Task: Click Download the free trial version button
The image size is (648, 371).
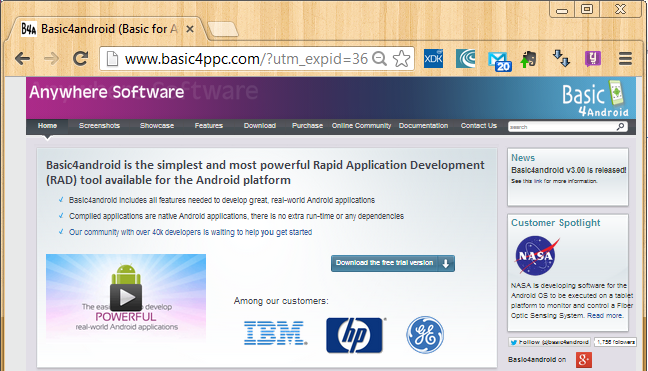Action: pyautogui.click(x=393, y=263)
